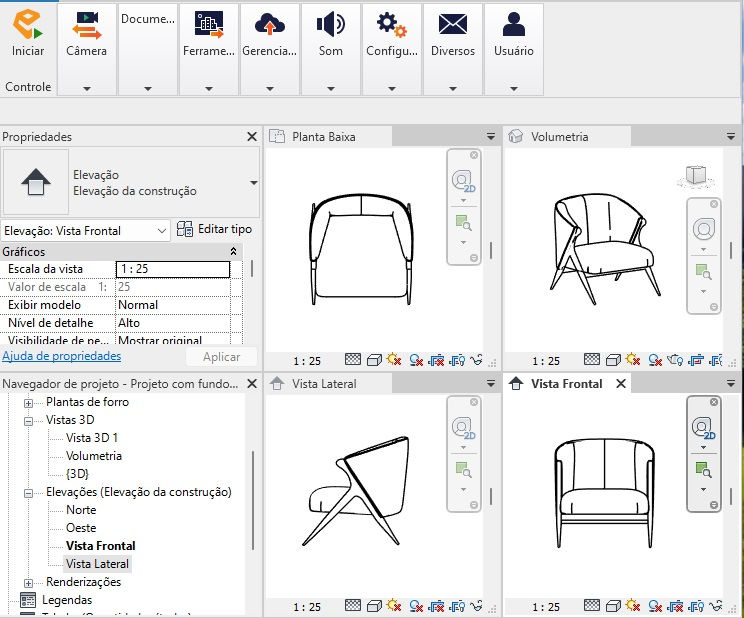Open visual style icon in Planta Baixa bar
The height and width of the screenshot is (618, 744).
pyautogui.click(x=374, y=360)
